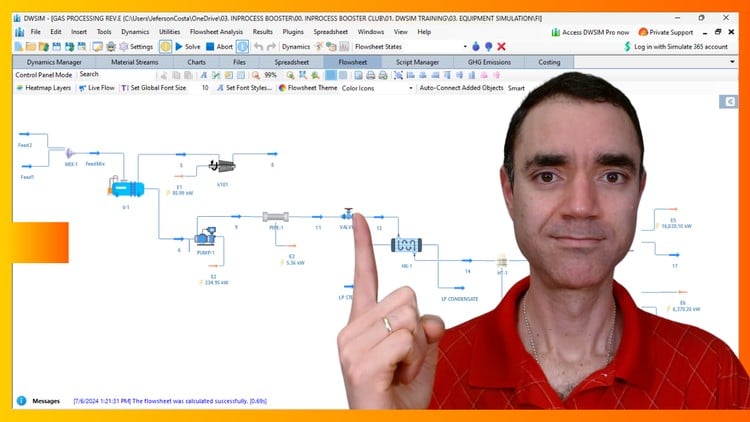Viewport: 750px width, 422px height.
Task: Select the PUMP-1 pump object
Action: pyautogui.click(x=207, y=238)
